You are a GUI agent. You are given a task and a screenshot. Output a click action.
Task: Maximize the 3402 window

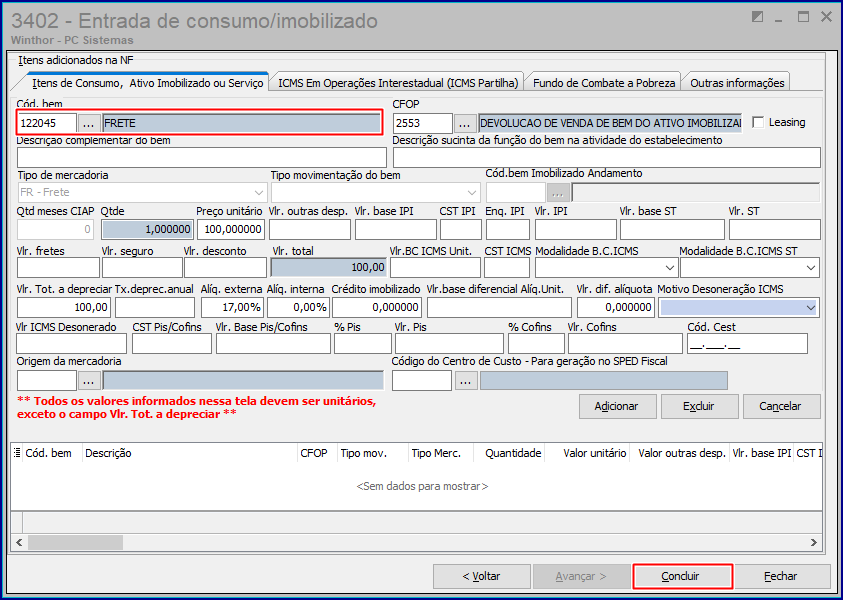(x=803, y=17)
